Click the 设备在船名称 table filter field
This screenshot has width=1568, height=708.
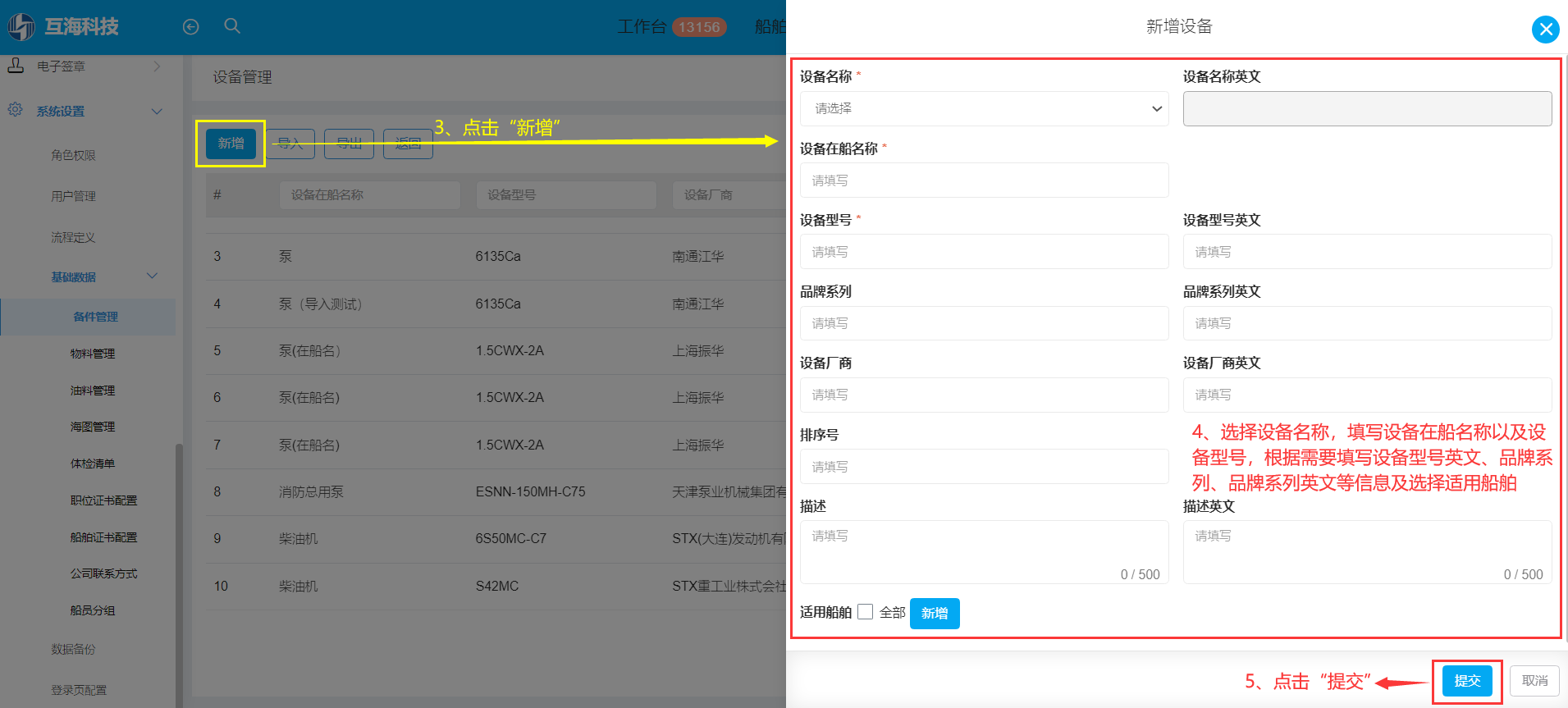coord(370,194)
